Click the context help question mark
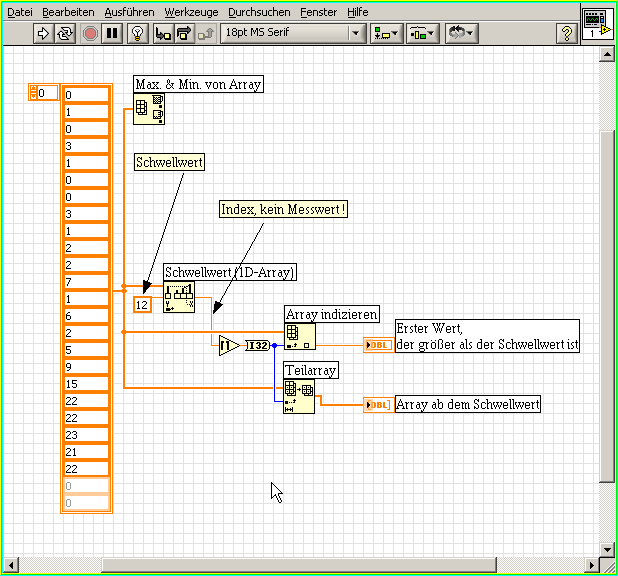Screen dimensions: 618x576 (567, 33)
